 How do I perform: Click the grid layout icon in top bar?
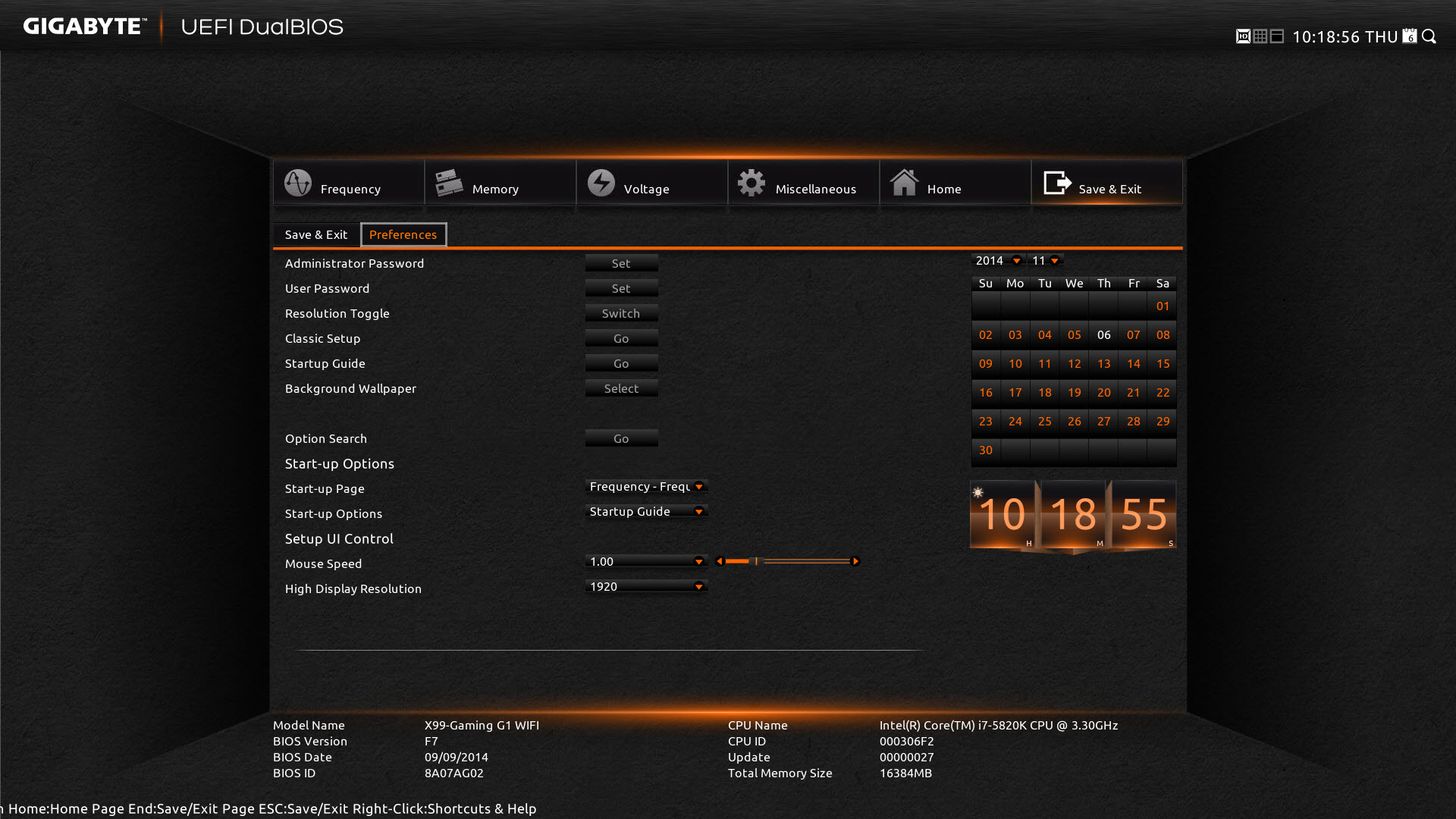(x=1260, y=36)
